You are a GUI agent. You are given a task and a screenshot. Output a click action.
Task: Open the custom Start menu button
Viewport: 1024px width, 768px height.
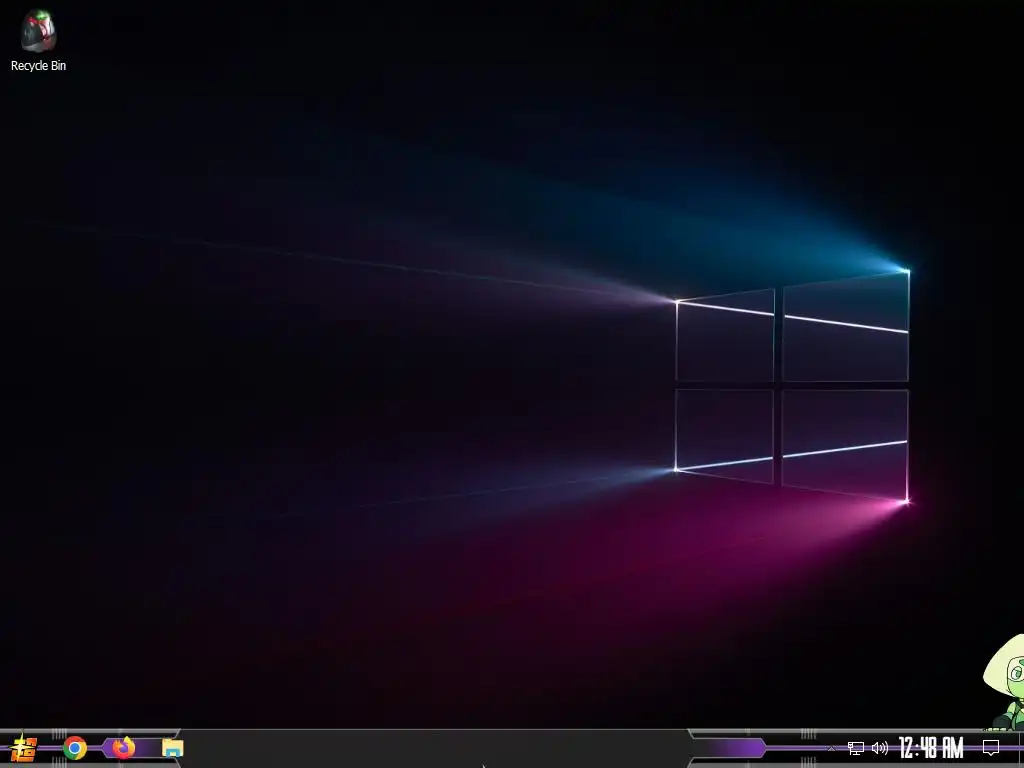pyautogui.click(x=24, y=748)
